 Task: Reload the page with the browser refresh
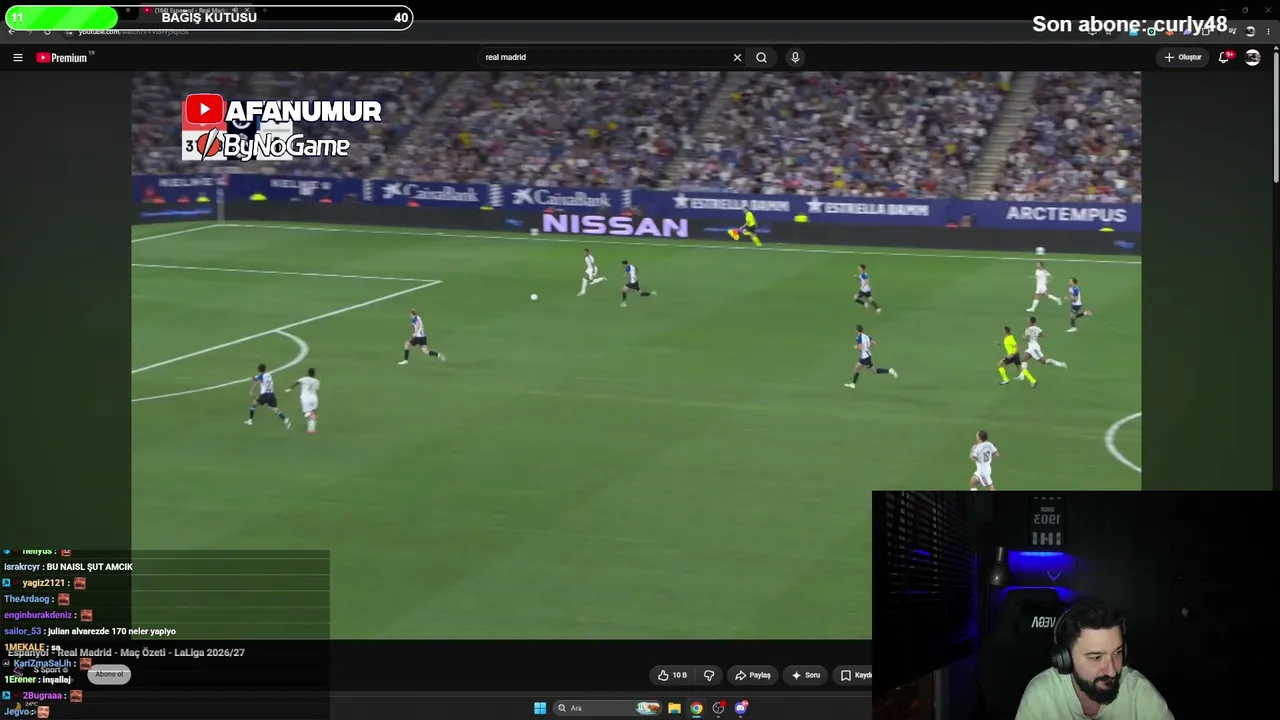click(47, 31)
